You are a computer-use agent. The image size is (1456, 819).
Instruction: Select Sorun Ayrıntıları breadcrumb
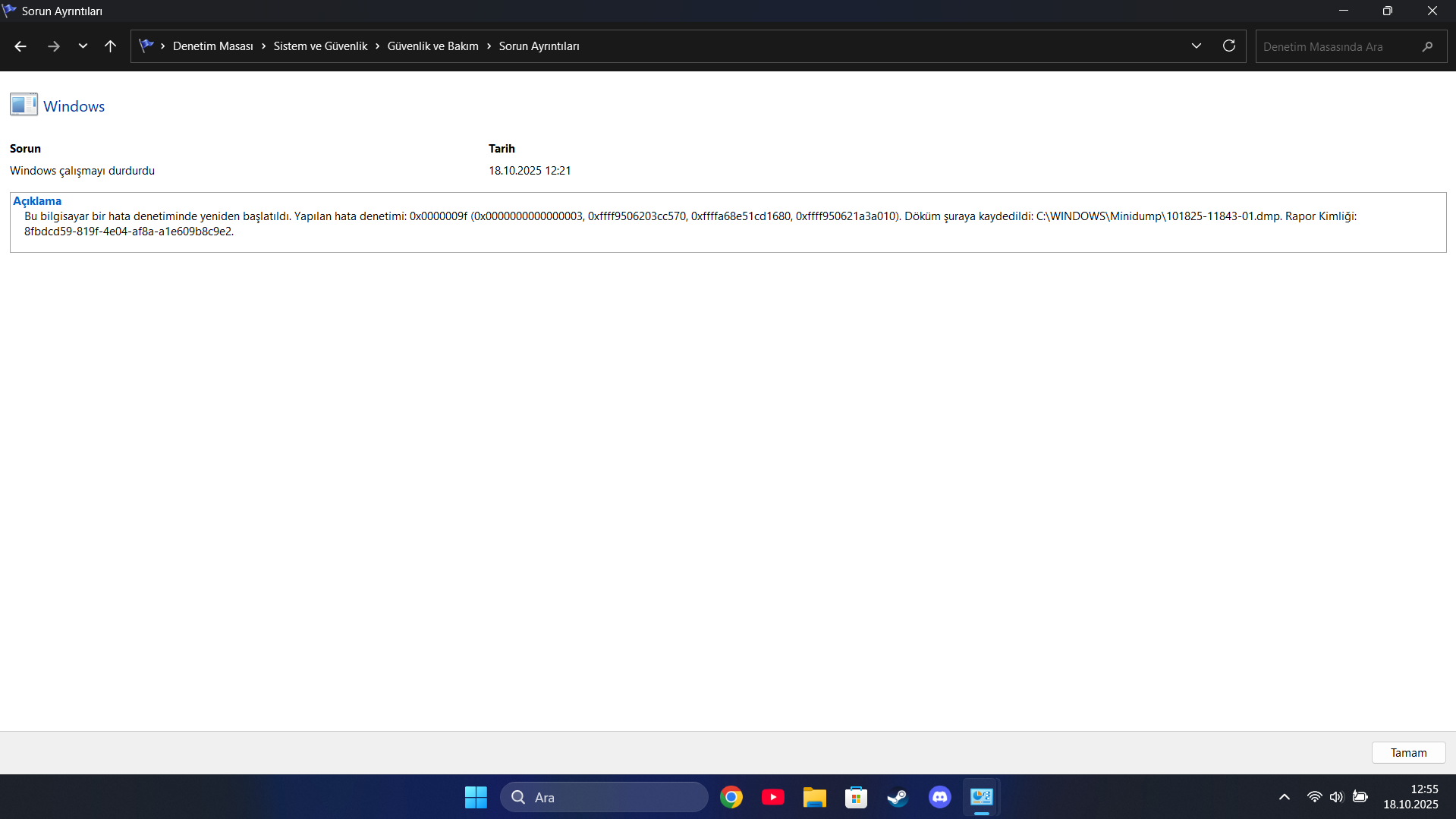pyautogui.click(x=539, y=46)
